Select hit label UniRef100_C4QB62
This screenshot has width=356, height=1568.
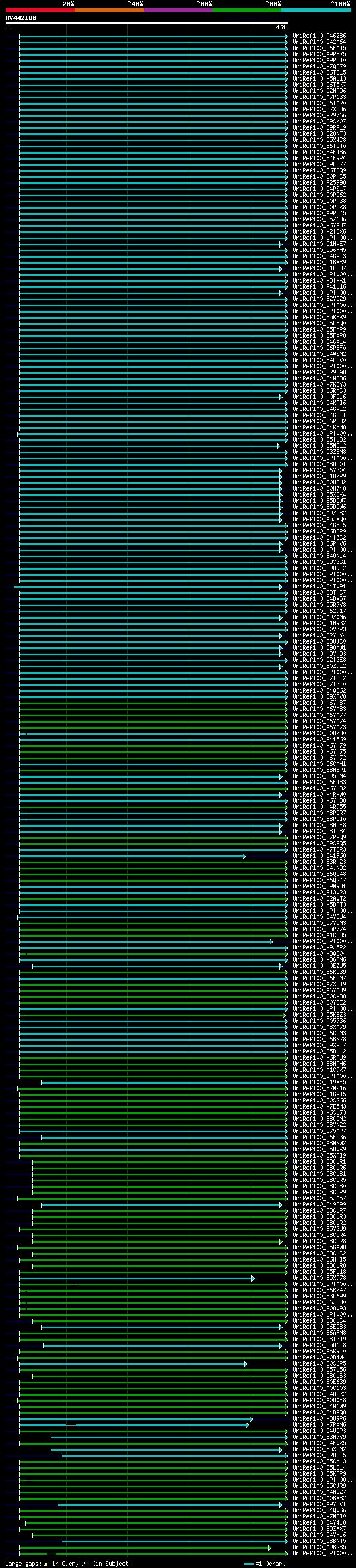319,690
